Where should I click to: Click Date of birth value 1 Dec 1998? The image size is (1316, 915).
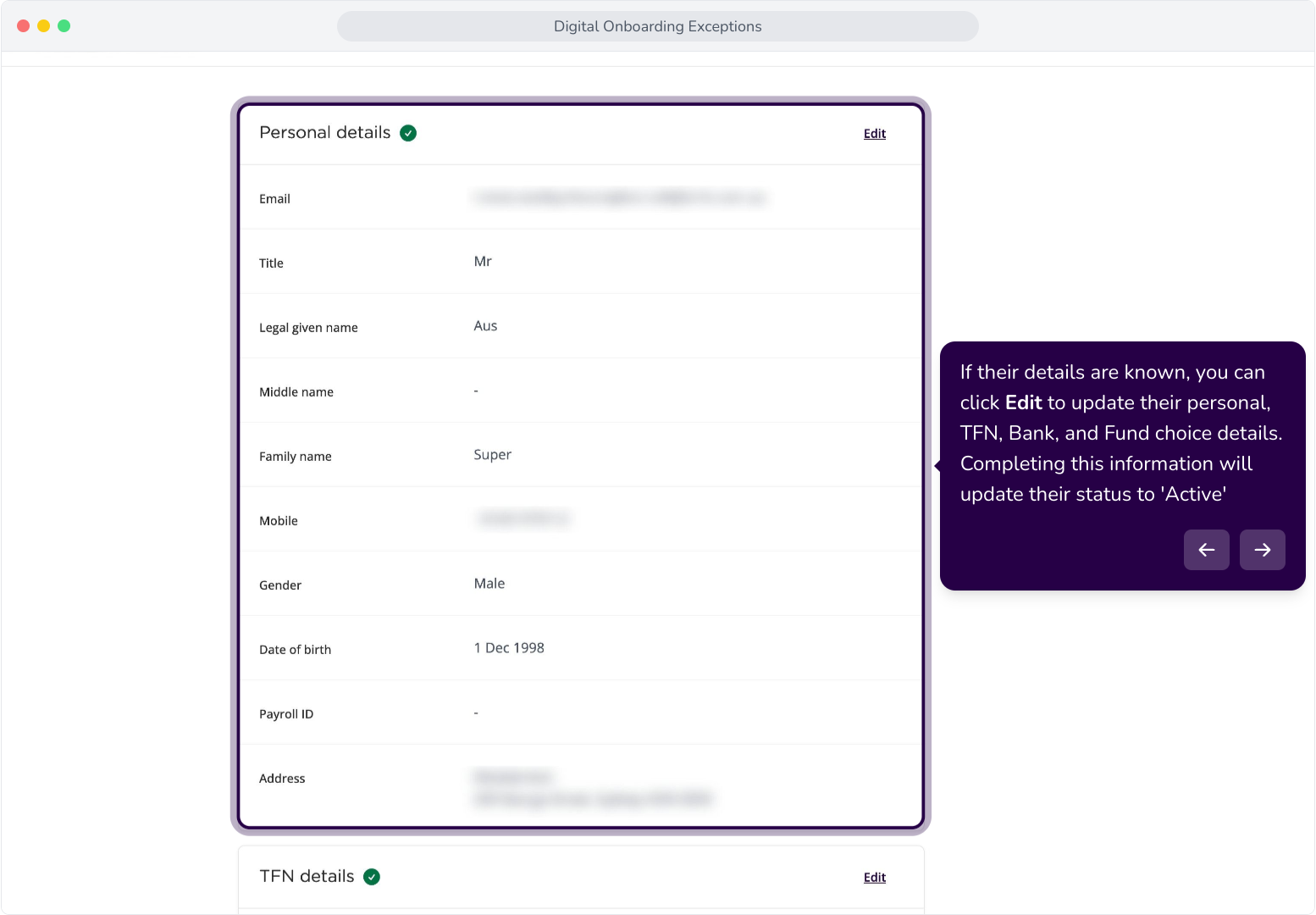pyautogui.click(x=509, y=648)
